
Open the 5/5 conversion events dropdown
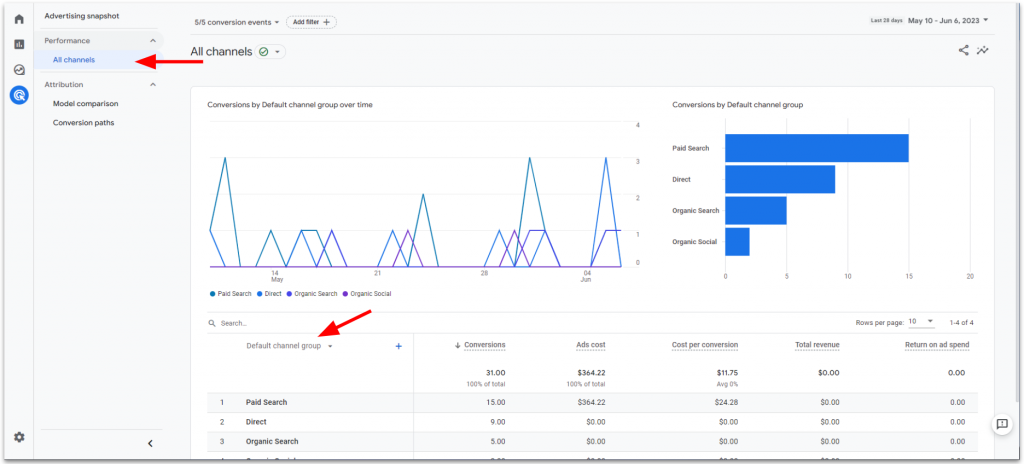pyautogui.click(x=237, y=21)
